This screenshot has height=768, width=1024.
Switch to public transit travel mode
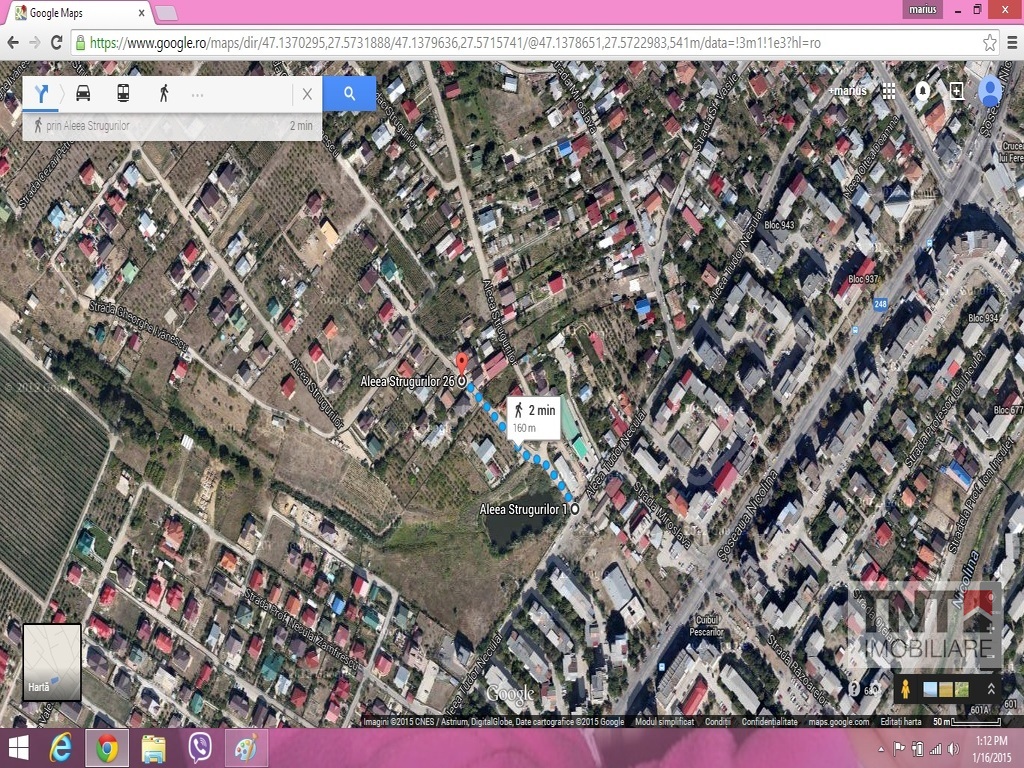click(123, 93)
